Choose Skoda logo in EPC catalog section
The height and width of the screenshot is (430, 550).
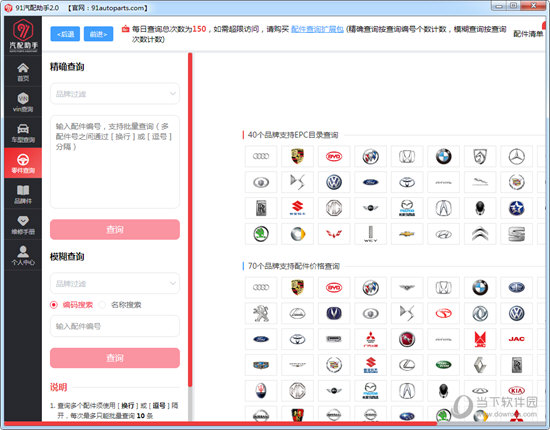tap(261, 234)
